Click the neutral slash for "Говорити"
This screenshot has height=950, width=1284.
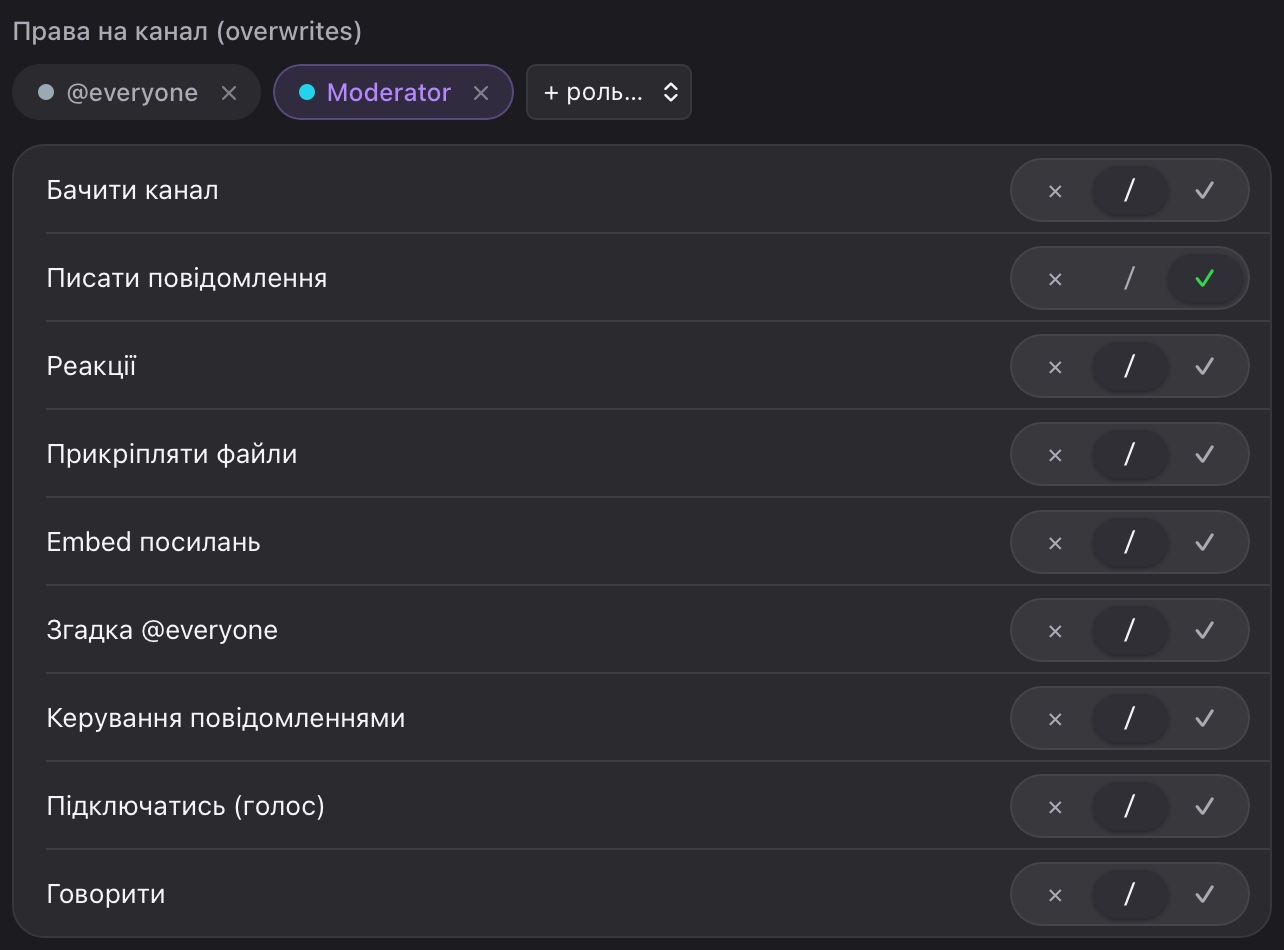coord(1130,894)
